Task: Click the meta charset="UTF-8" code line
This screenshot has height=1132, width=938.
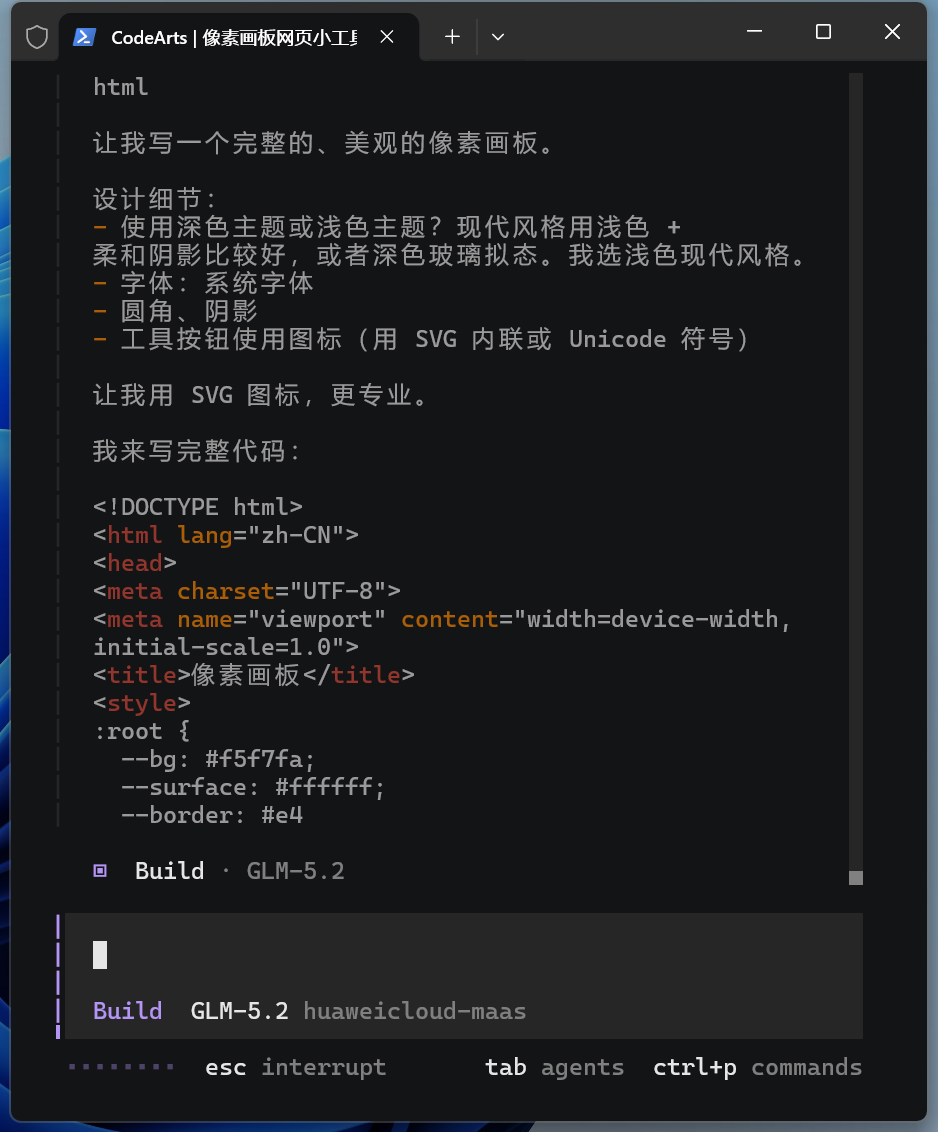Action: [247, 591]
